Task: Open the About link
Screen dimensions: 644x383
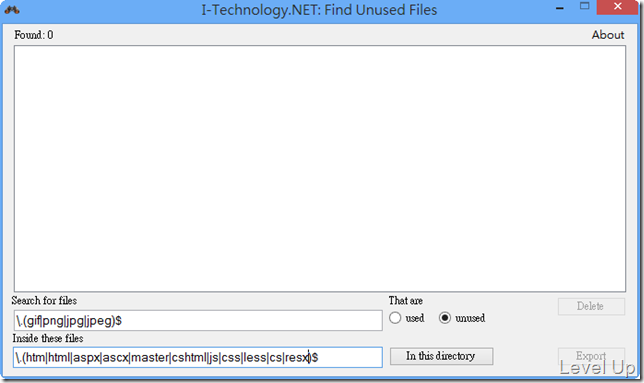Action: click(608, 35)
